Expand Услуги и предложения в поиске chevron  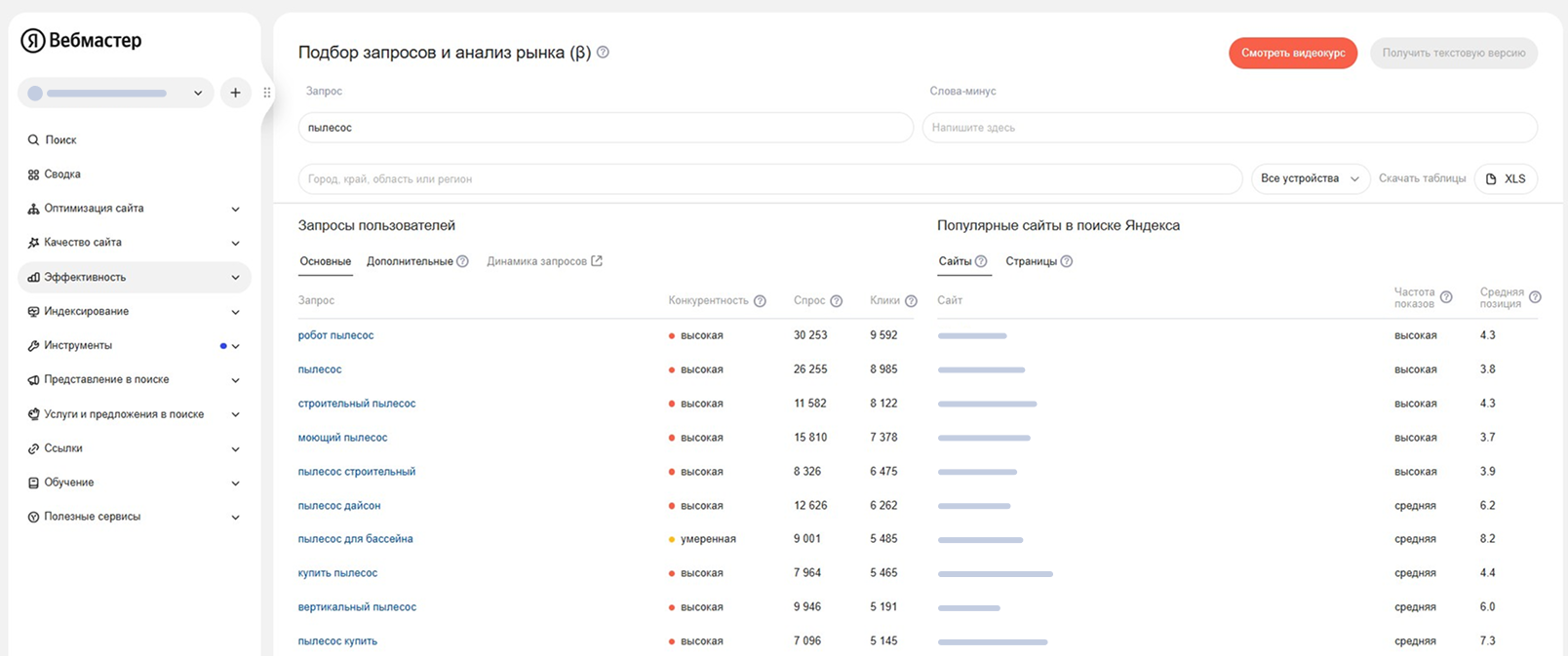tap(235, 415)
